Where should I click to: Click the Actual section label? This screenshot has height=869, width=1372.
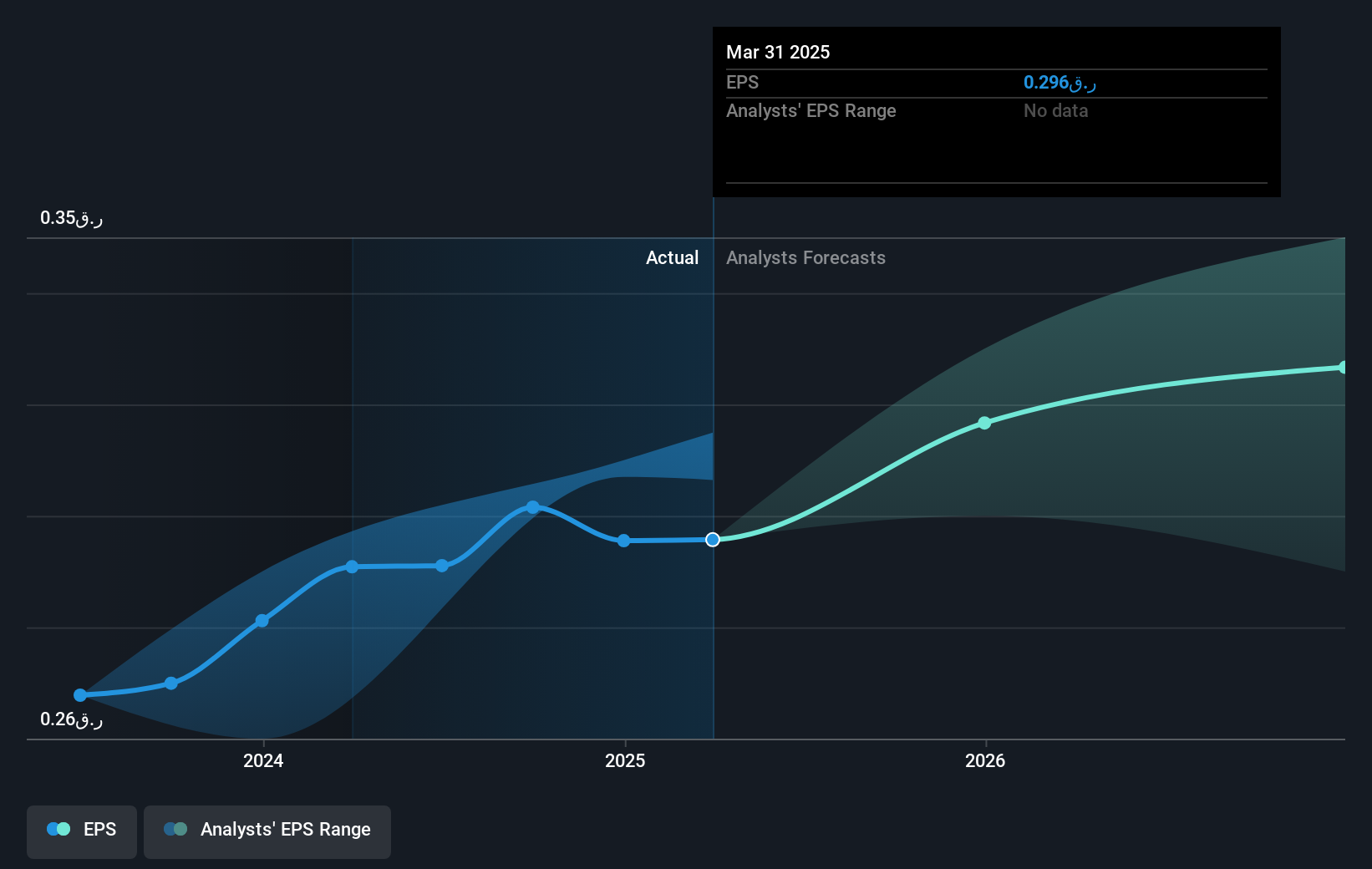[672, 257]
